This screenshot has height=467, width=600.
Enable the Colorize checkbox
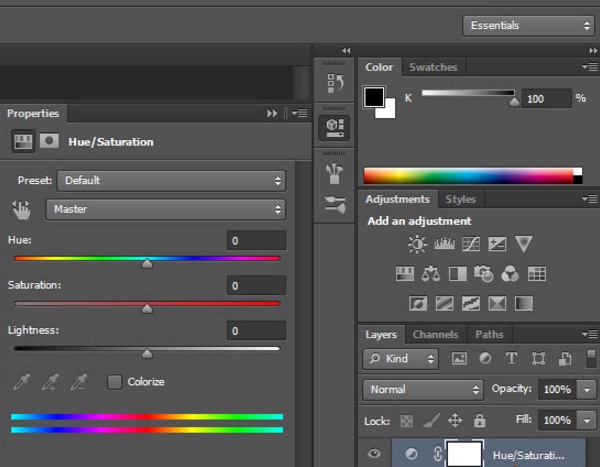[x=114, y=382]
